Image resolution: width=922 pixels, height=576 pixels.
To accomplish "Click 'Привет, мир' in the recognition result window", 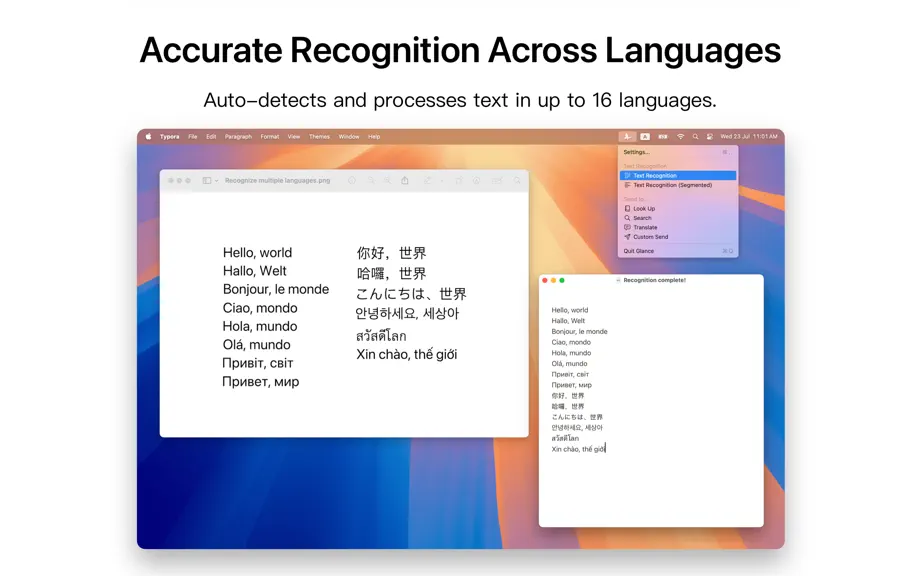I will (572, 385).
